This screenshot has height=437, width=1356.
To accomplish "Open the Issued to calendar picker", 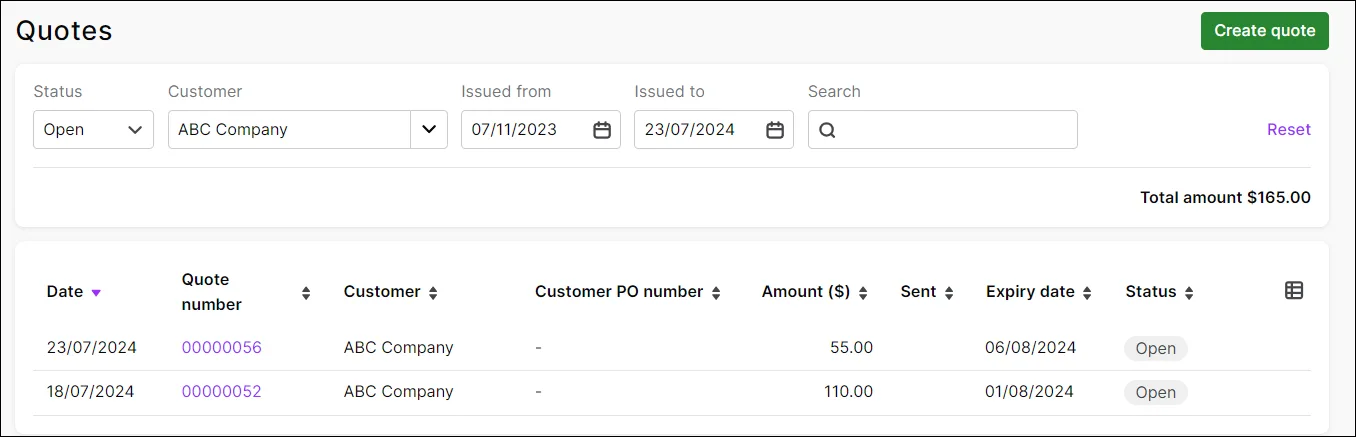I will coord(775,130).
